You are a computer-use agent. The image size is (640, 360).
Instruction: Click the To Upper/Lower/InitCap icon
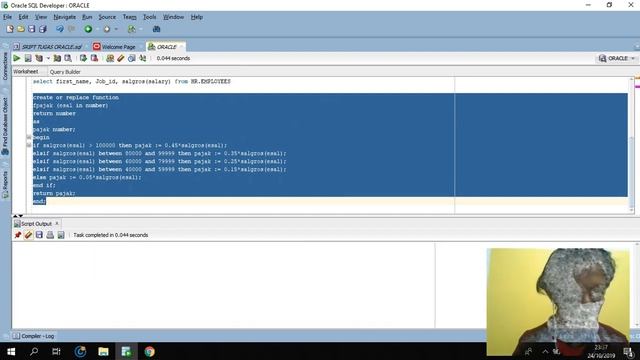pos(142,58)
